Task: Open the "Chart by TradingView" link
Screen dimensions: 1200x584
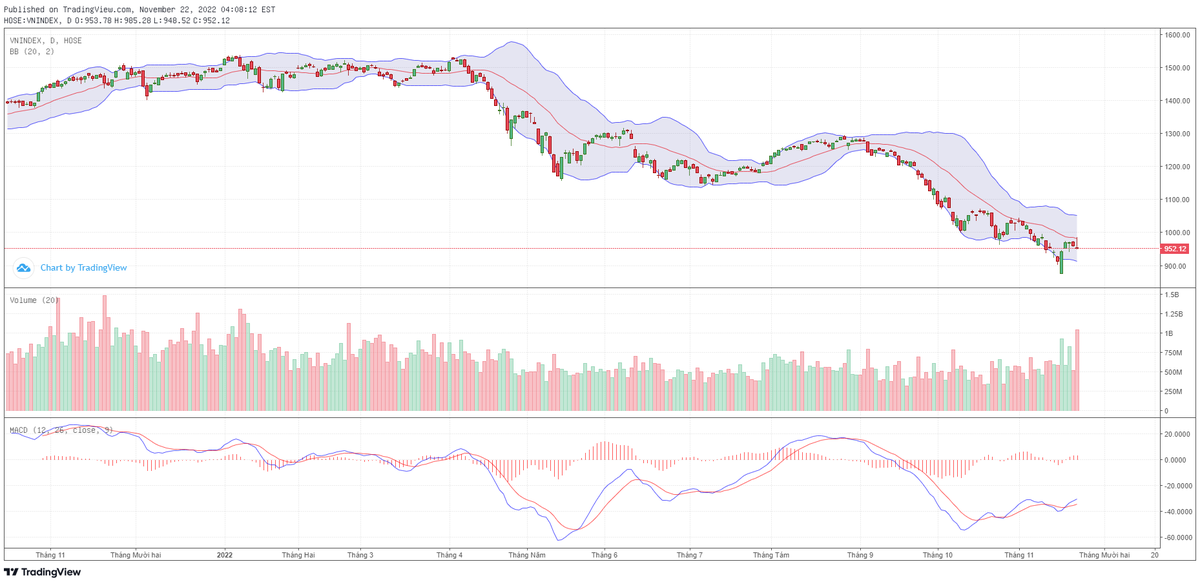Action: click(x=83, y=268)
